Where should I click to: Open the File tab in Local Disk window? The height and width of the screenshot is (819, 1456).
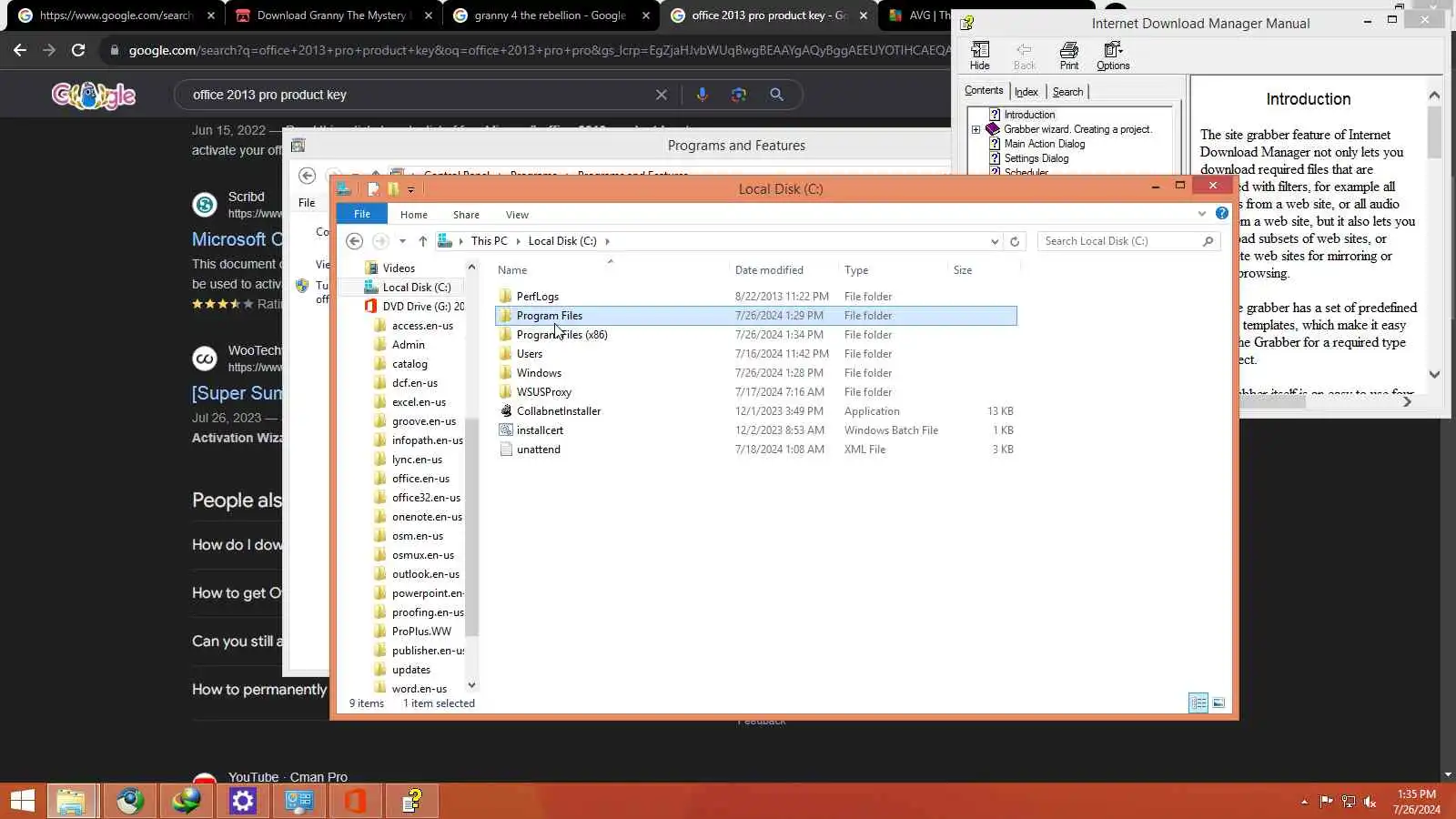pos(362,214)
